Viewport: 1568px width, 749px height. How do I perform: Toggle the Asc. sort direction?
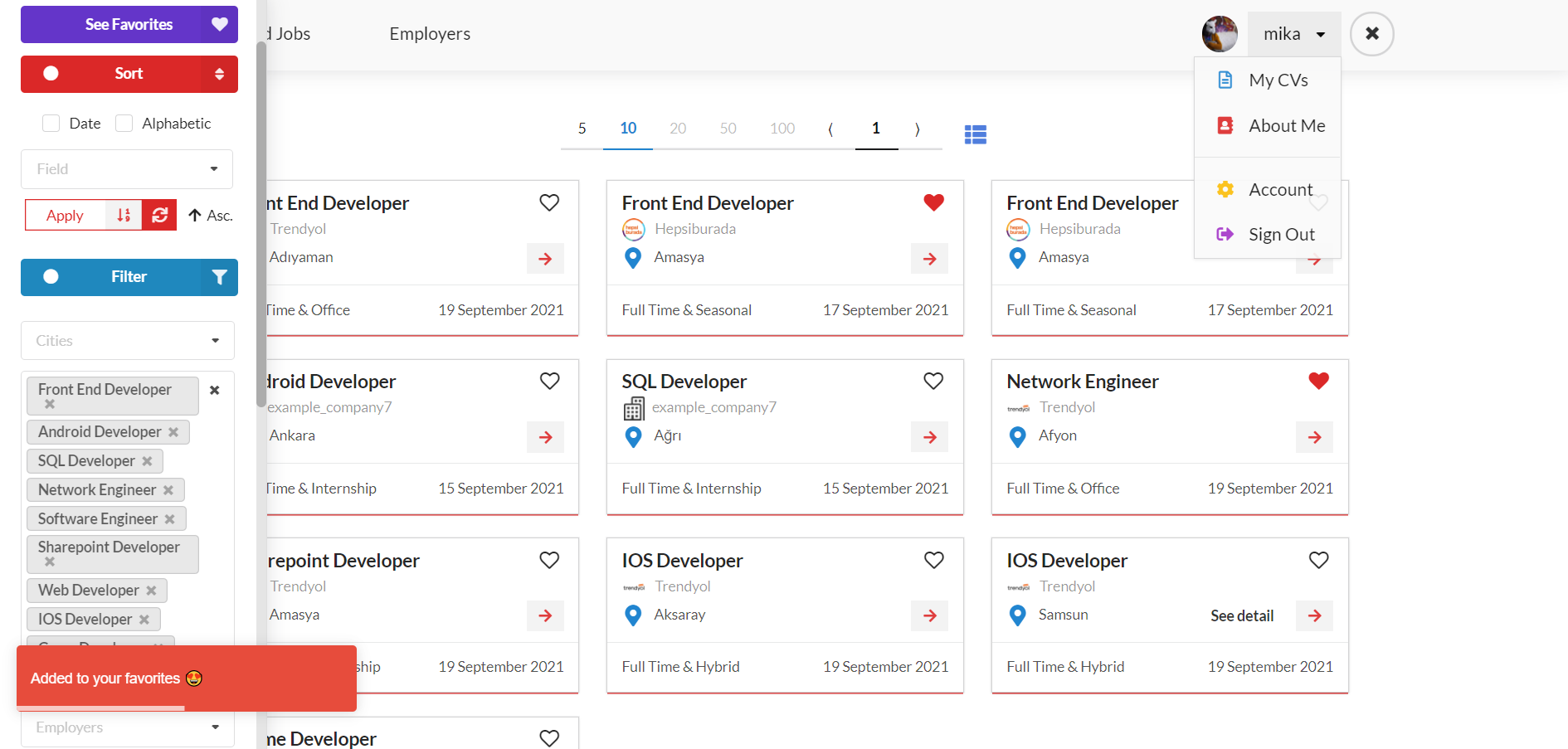coord(211,216)
